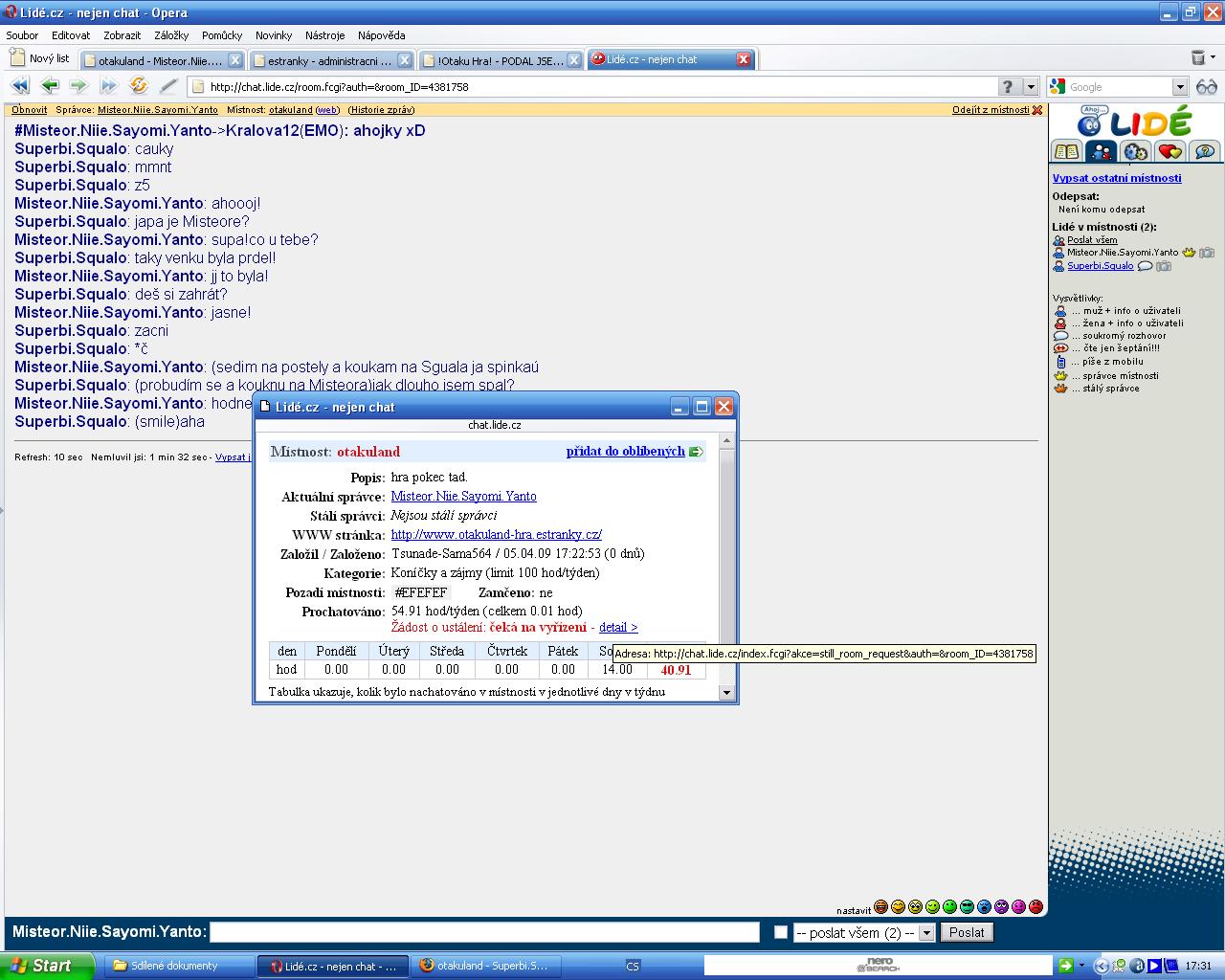Click the Windows Start button
The height and width of the screenshot is (980, 1225).
(47, 966)
